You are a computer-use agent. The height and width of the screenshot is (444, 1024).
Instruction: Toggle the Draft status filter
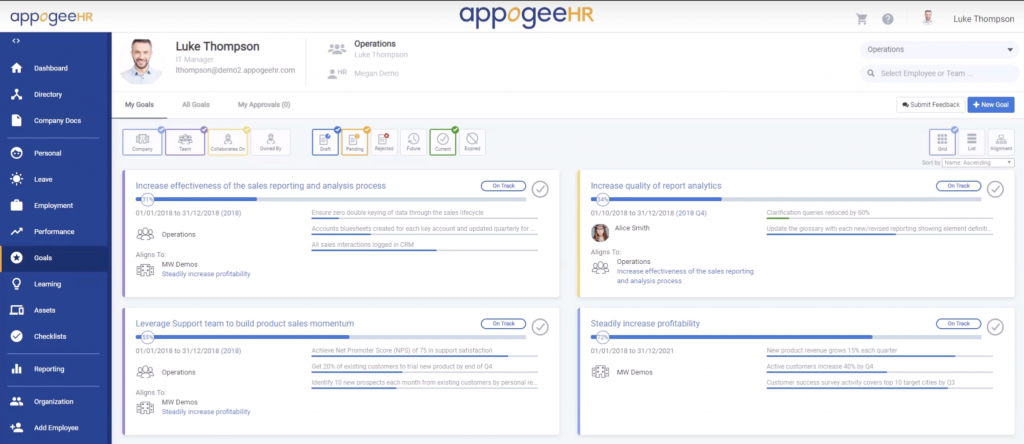tap(325, 142)
